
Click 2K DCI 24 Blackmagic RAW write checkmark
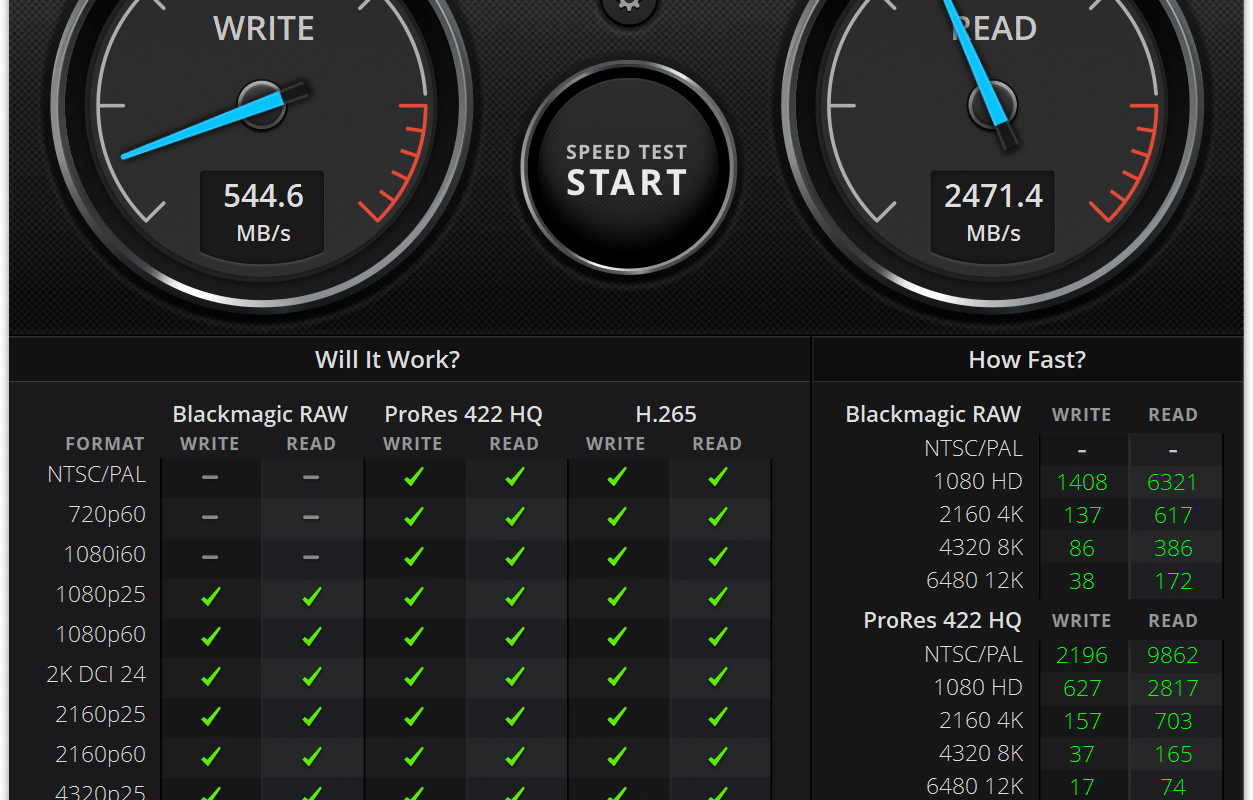[210, 677]
